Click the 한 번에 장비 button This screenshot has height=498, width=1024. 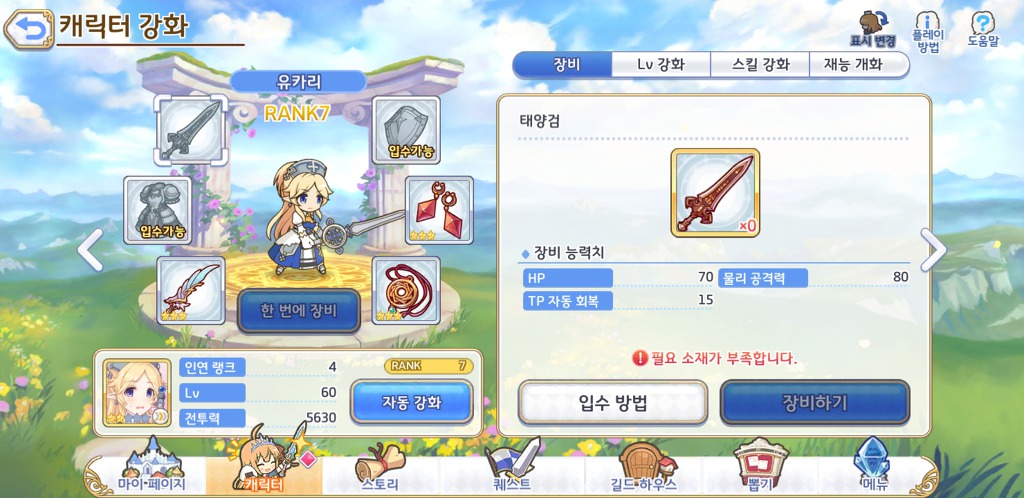click(x=298, y=311)
